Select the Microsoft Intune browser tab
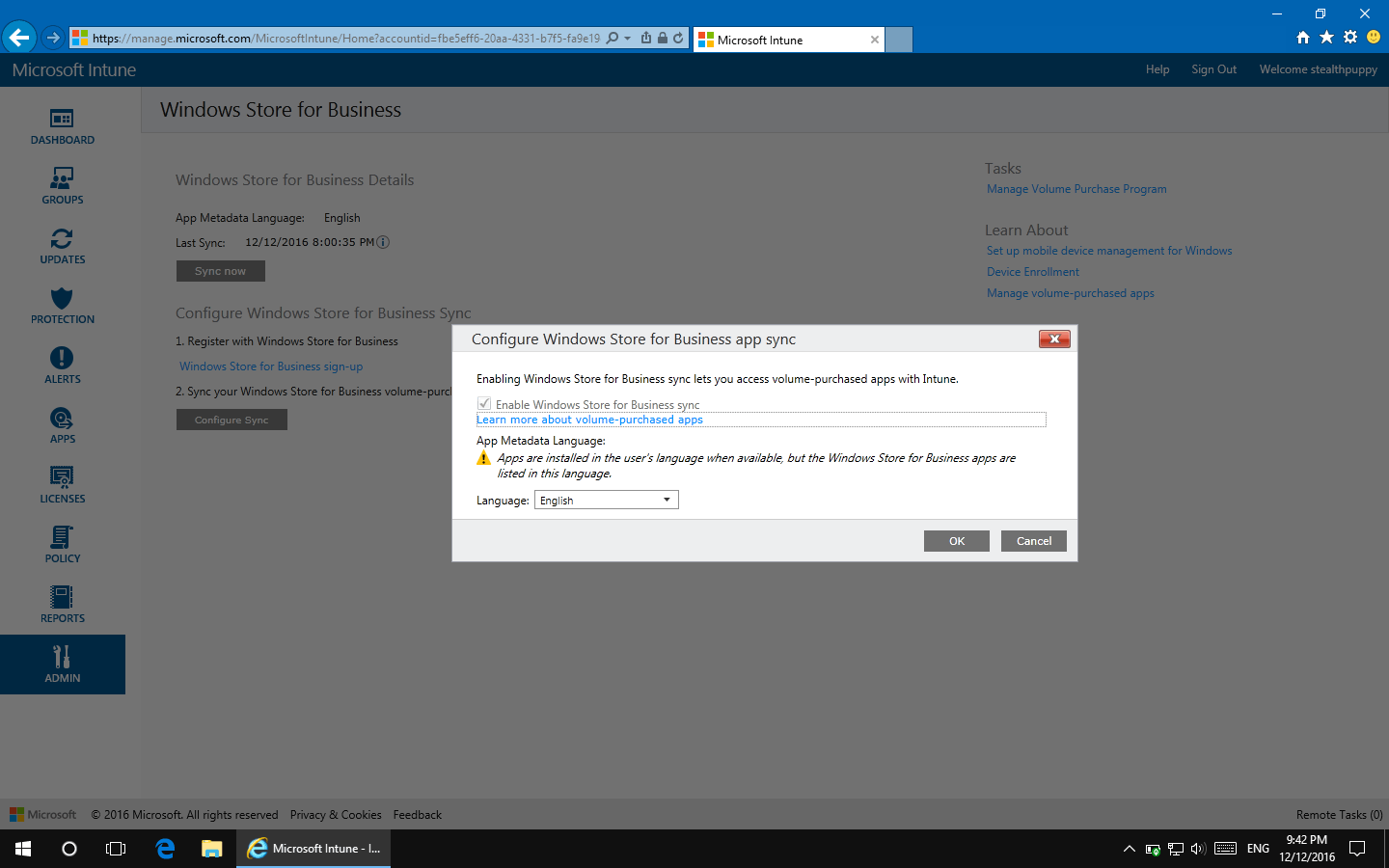This screenshot has width=1389, height=868. (x=789, y=40)
